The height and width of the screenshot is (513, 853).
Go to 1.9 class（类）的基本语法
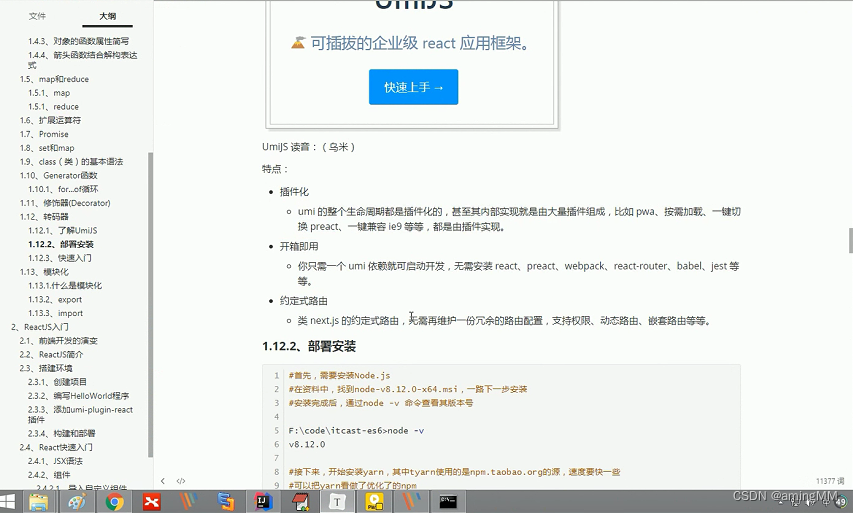(71, 162)
